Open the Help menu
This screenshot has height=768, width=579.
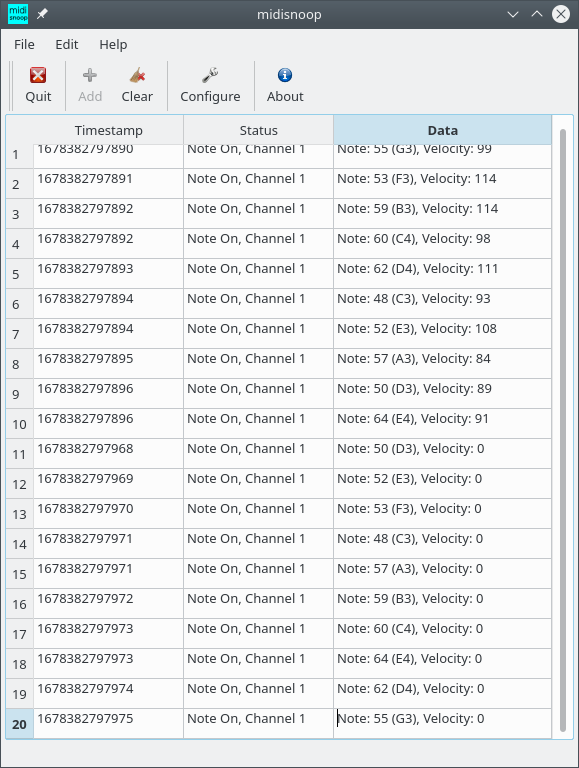(x=113, y=45)
